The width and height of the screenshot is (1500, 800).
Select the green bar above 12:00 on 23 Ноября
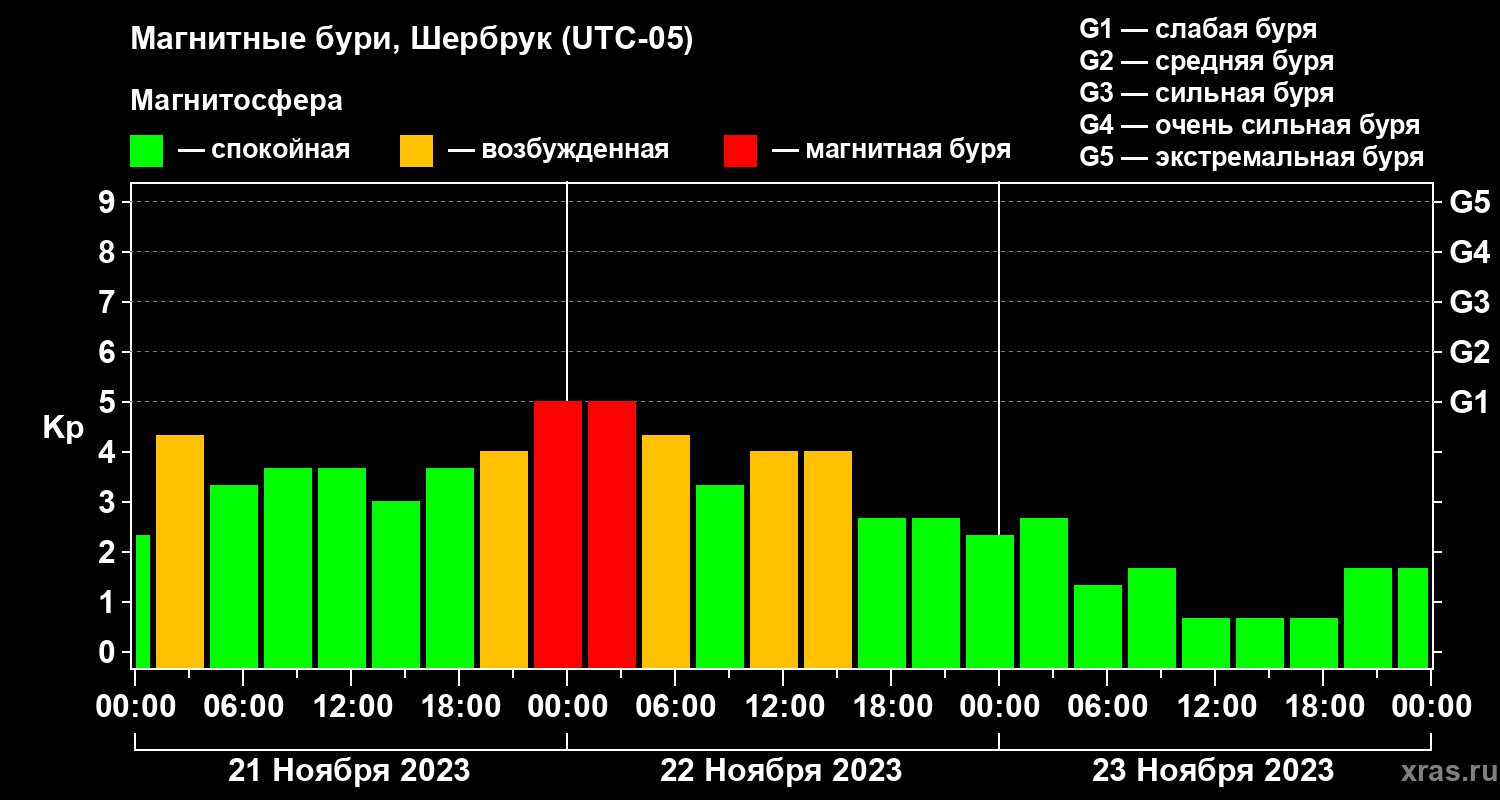[1206, 643]
